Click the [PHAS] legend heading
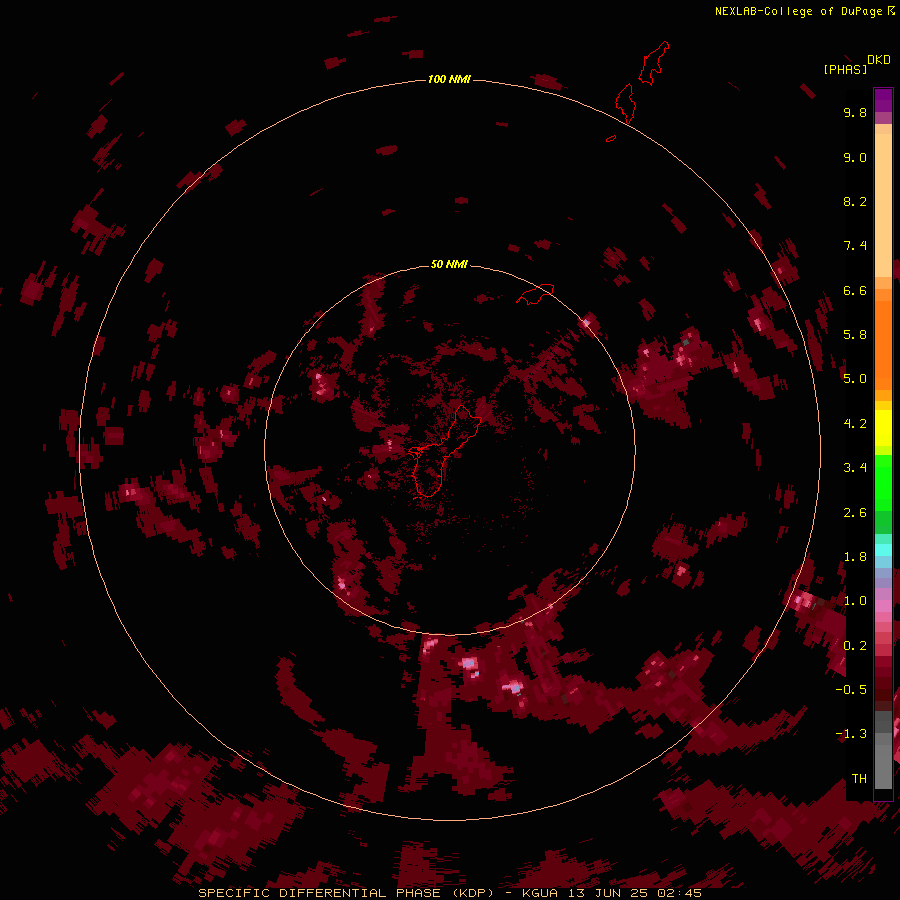Viewport: 900px width, 900px height. [845, 69]
